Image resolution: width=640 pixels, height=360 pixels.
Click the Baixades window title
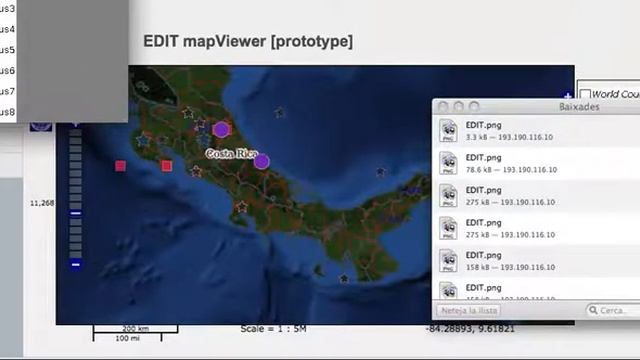(579, 107)
